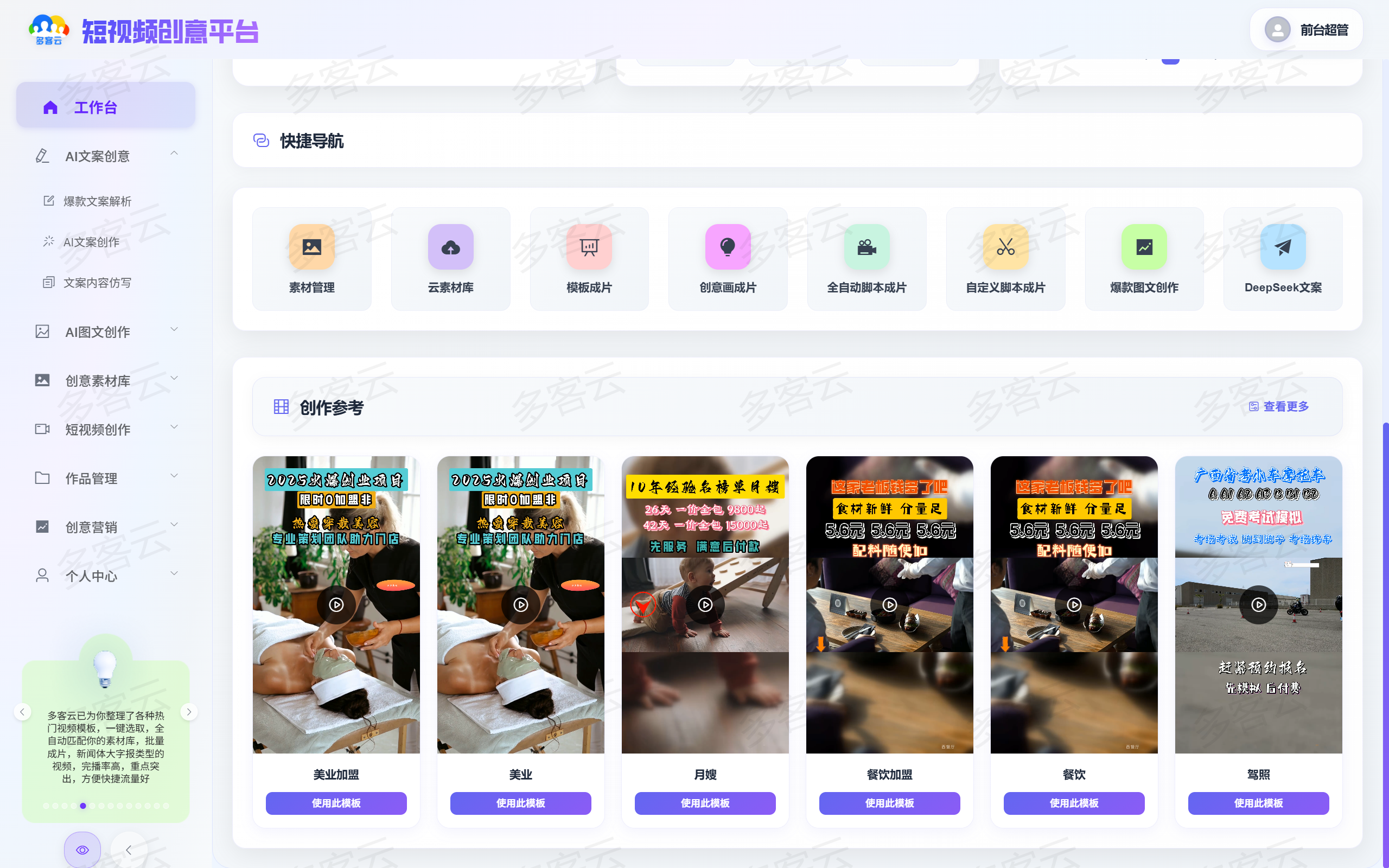Click the 爆款图文创作 chart icon
Screen dimensions: 1389x868
pyautogui.click(x=1144, y=247)
